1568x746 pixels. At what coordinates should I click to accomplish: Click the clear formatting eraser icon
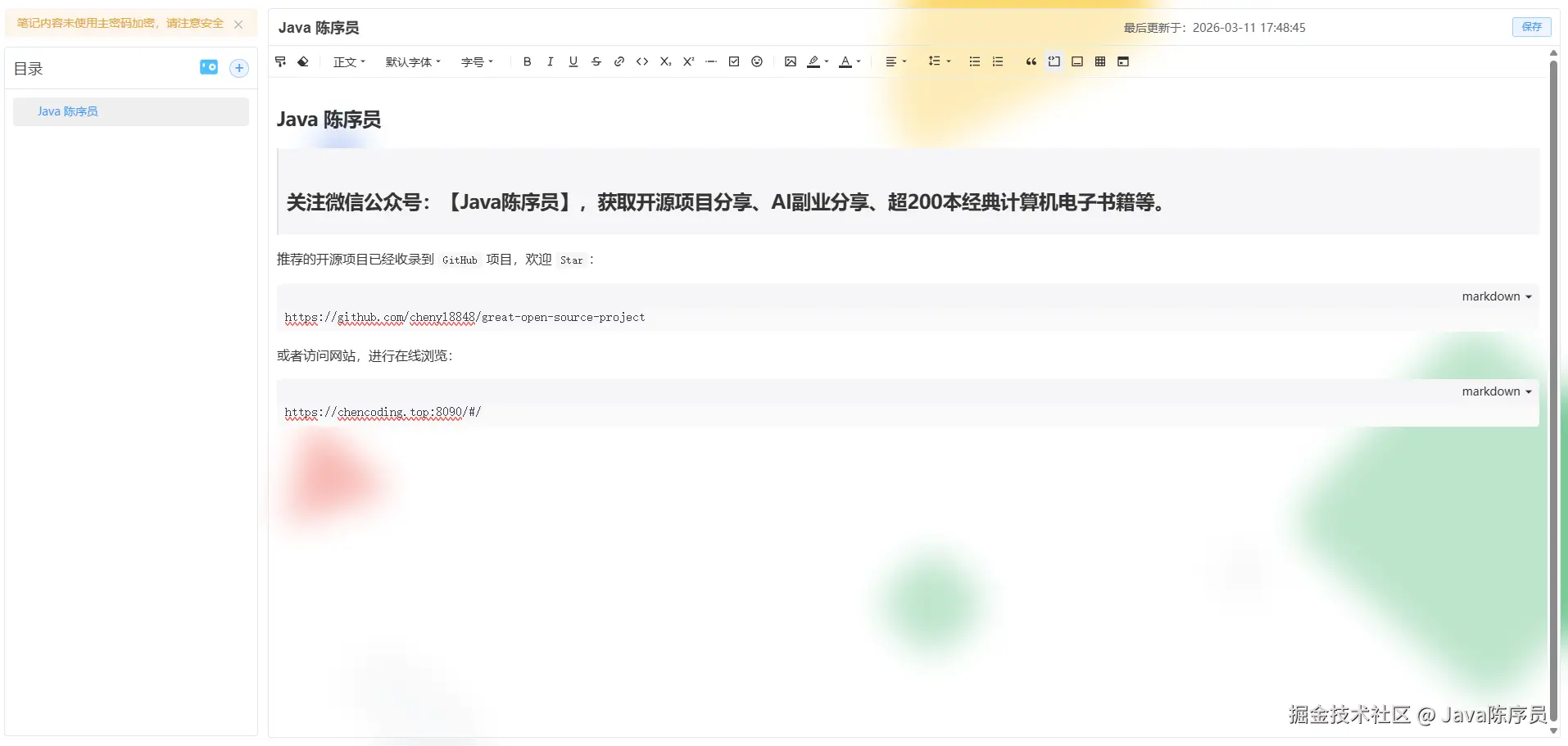pos(303,61)
